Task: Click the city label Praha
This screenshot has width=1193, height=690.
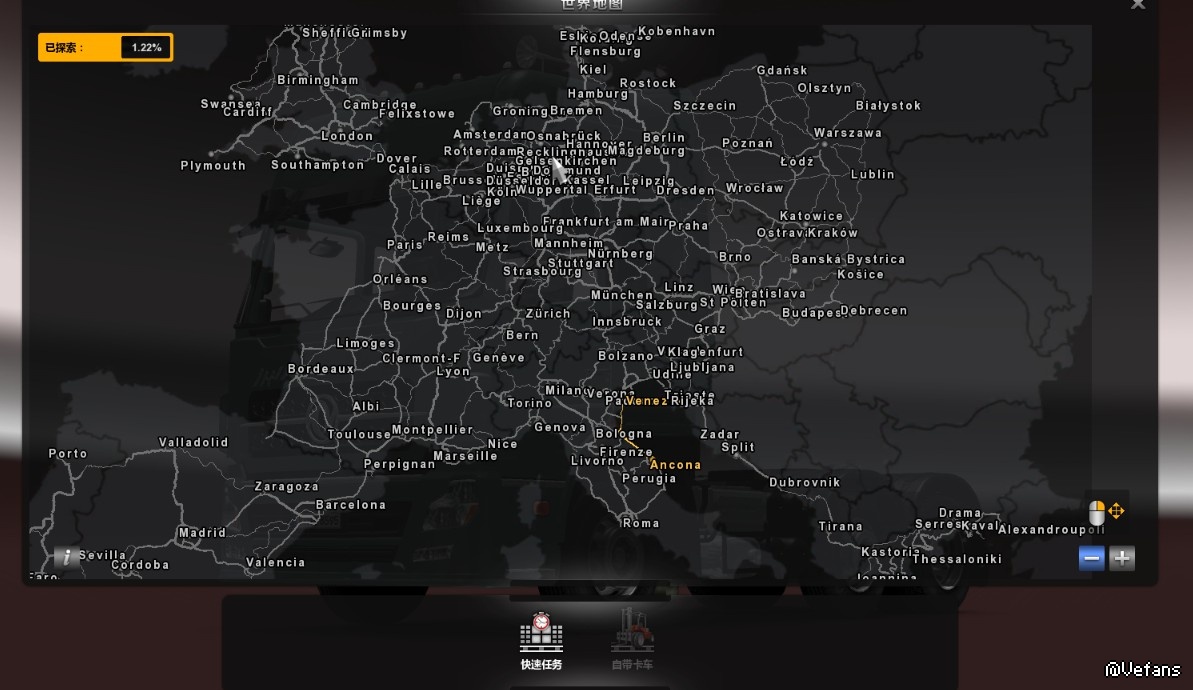Action: [x=689, y=225]
